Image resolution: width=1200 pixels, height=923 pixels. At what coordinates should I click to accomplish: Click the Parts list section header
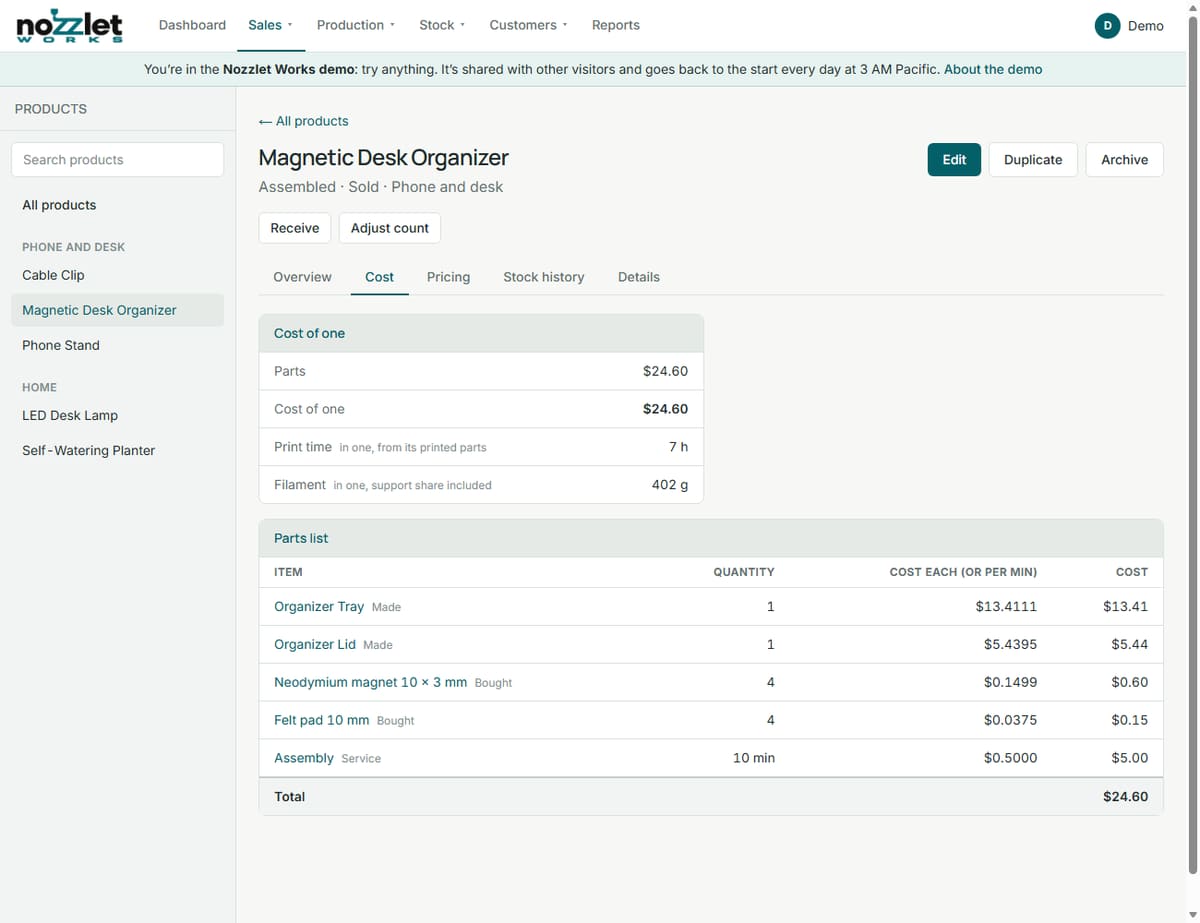pos(711,538)
